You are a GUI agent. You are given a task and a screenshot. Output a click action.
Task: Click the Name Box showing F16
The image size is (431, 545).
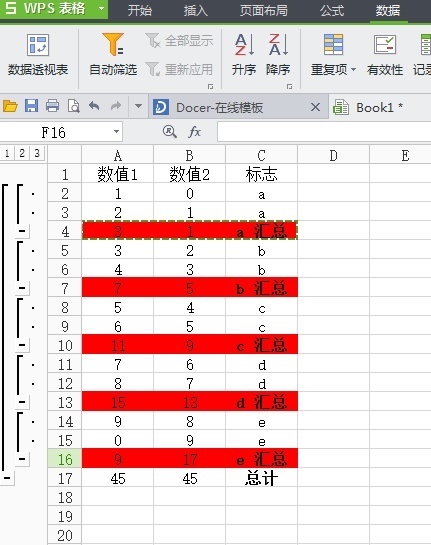pos(53,132)
